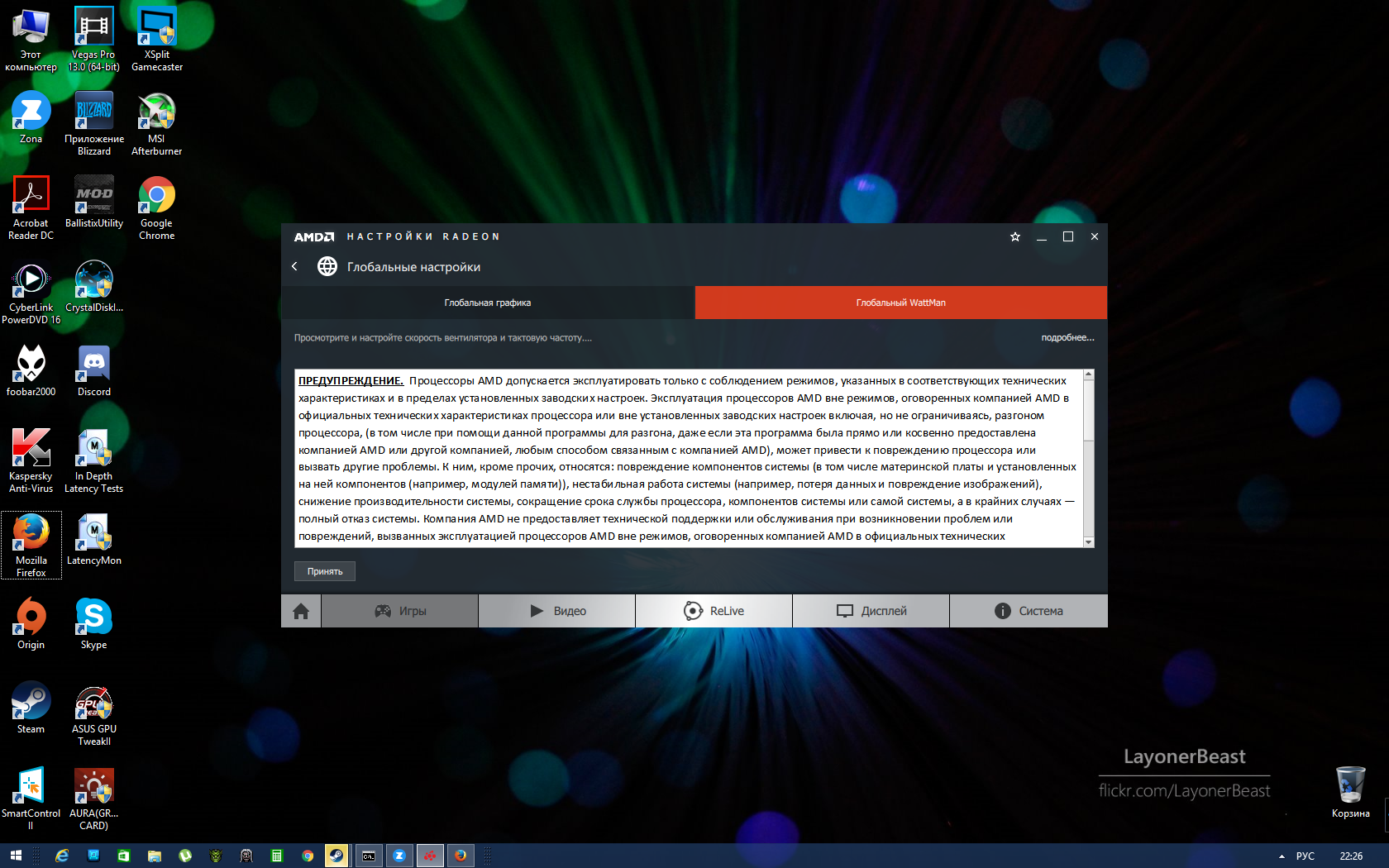Select the Kaspersky Anti-Virus desktop icon
This screenshot has height=868, width=1389.
click(x=31, y=461)
